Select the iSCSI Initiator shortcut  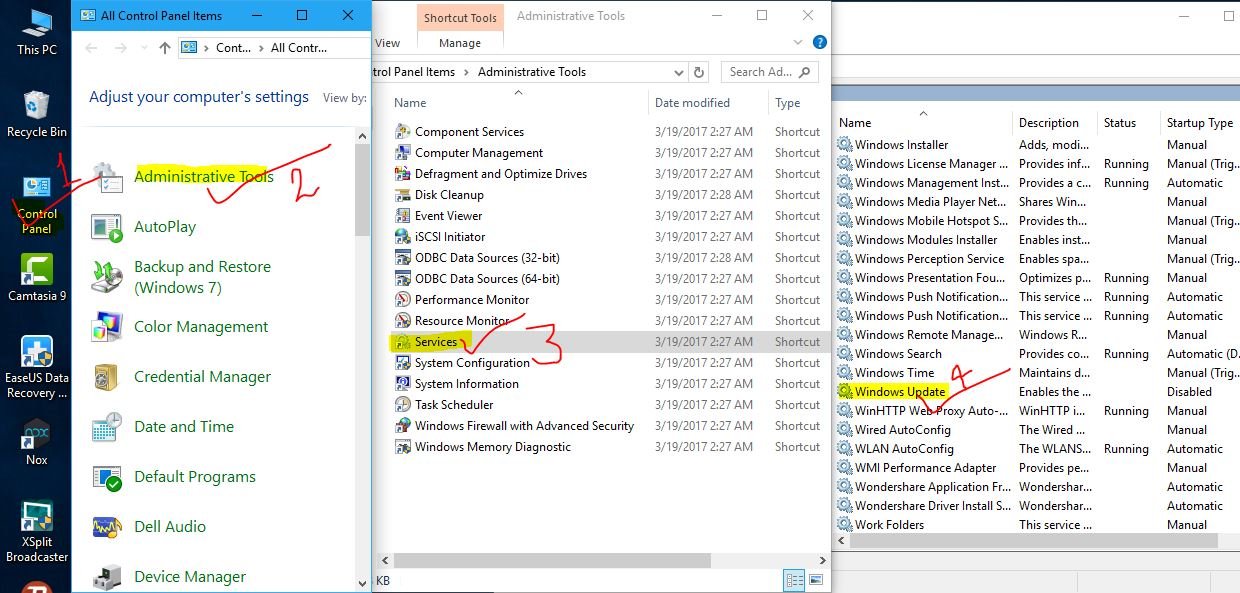[450, 236]
